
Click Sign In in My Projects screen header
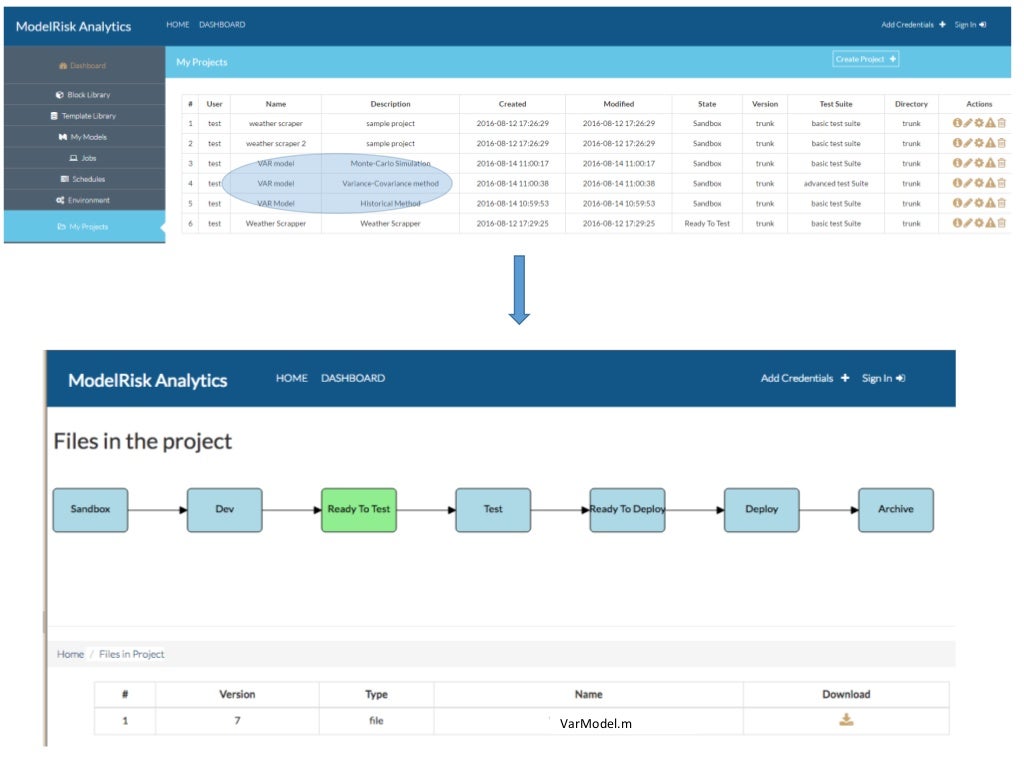tap(970, 24)
